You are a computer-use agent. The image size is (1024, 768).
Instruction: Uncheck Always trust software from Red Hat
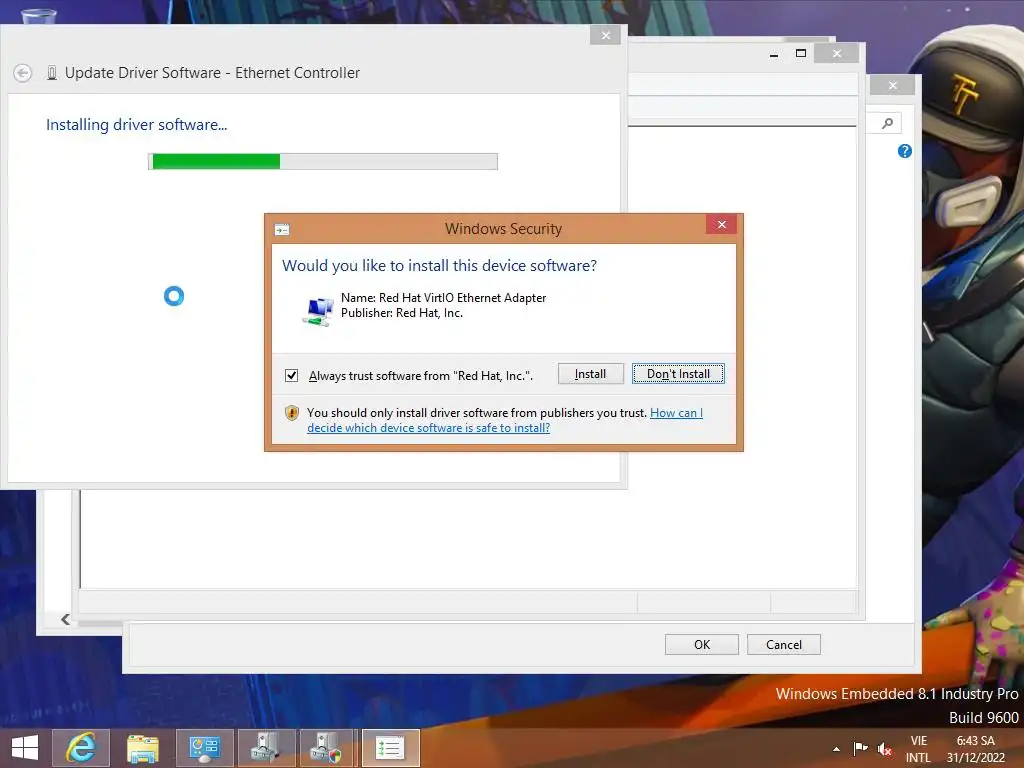[x=291, y=376]
